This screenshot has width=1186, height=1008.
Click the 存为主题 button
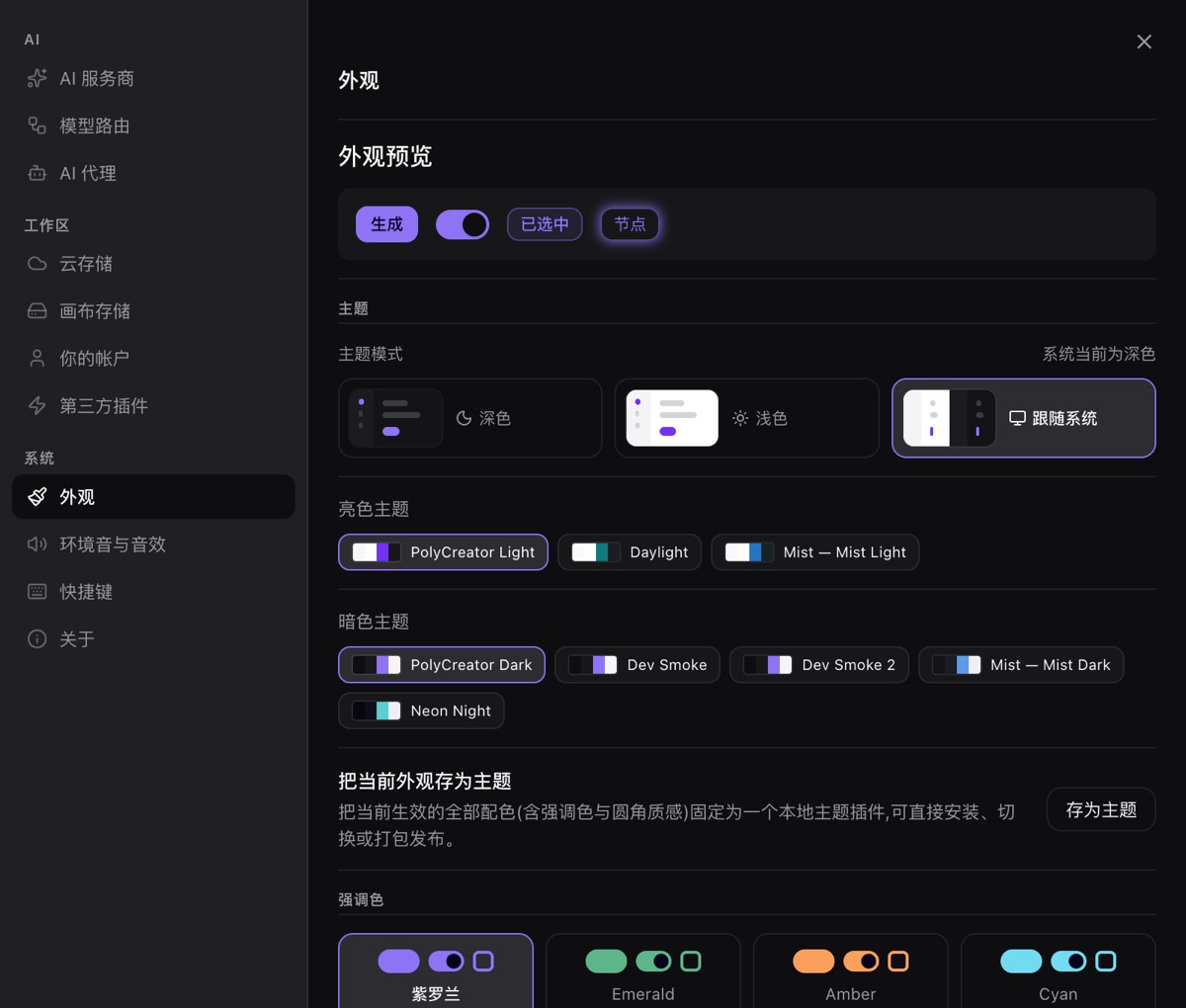pos(1101,809)
